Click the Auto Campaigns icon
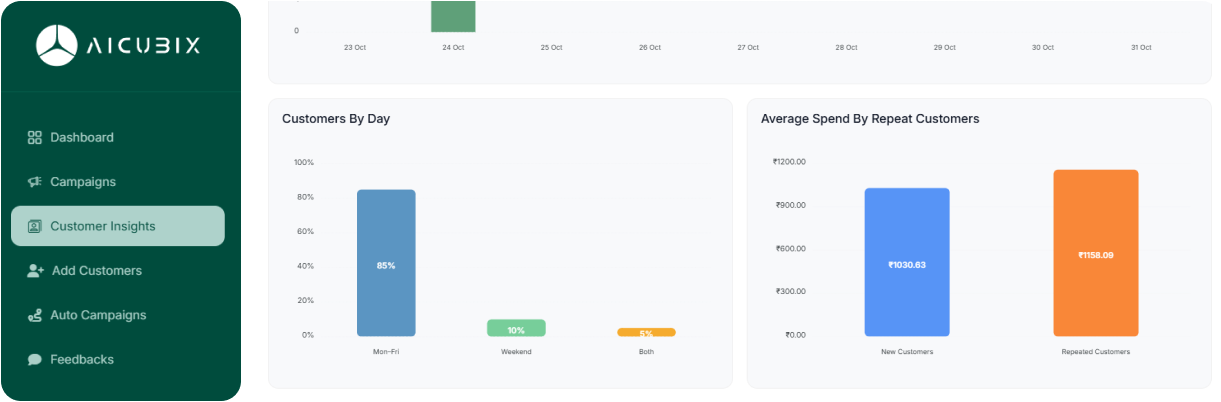 (x=34, y=315)
